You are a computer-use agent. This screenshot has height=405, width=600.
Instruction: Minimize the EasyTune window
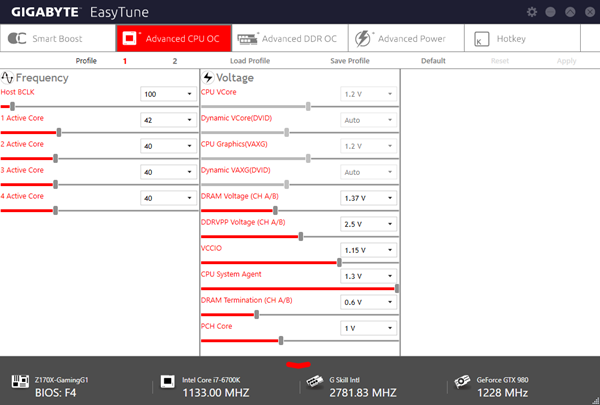(550, 12)
